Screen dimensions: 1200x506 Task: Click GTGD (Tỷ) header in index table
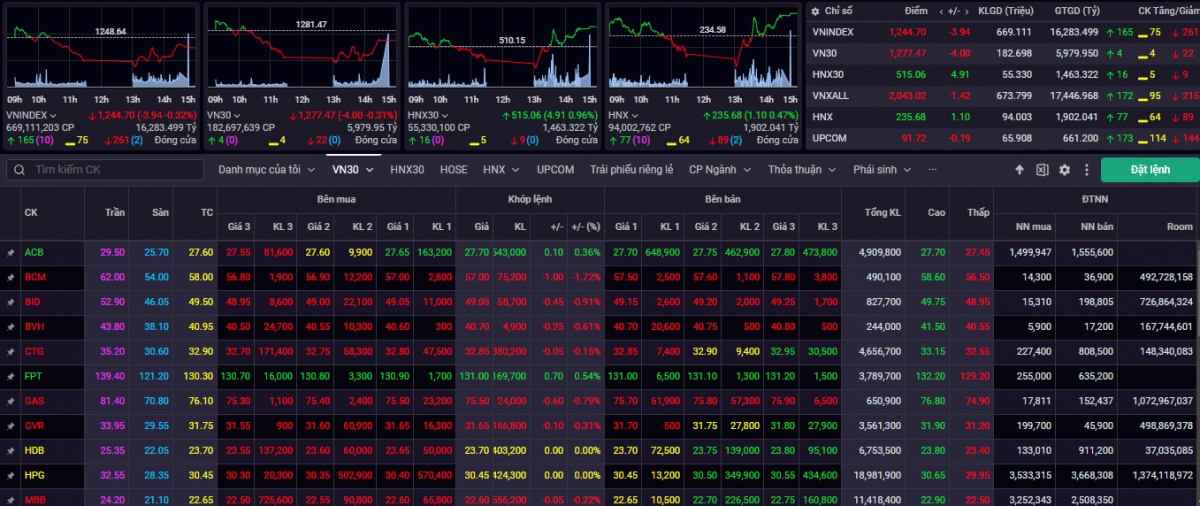[1077, 11]
